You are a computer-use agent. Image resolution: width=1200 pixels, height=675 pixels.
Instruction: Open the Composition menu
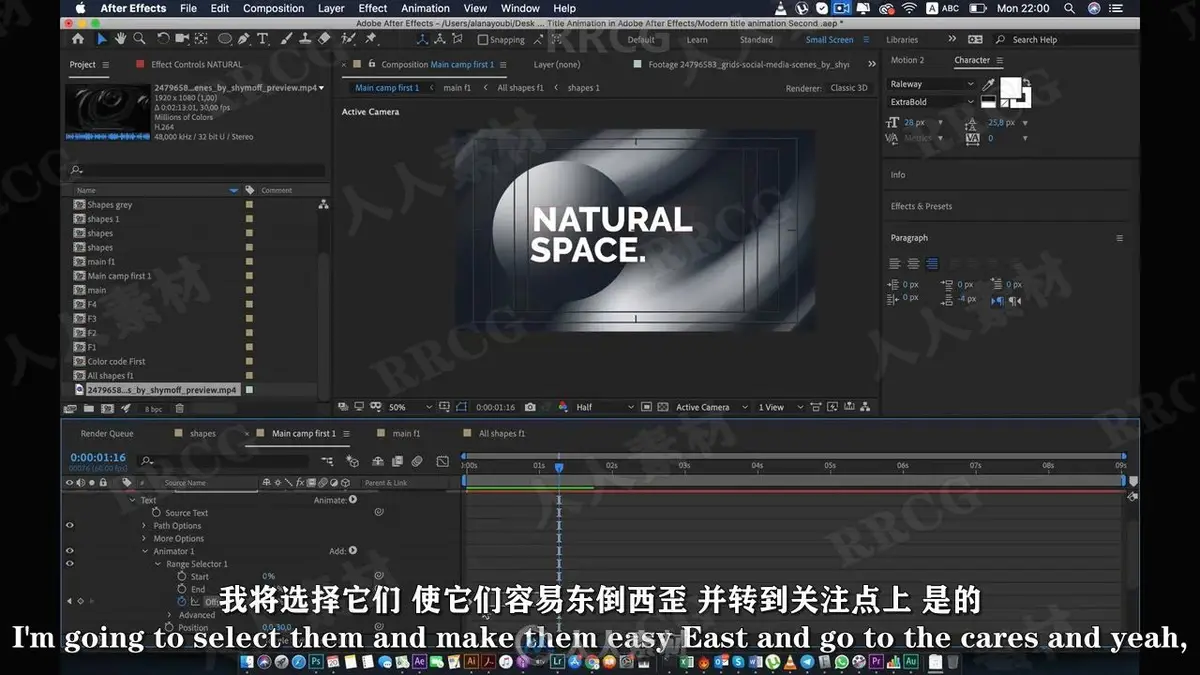[273, 8]
